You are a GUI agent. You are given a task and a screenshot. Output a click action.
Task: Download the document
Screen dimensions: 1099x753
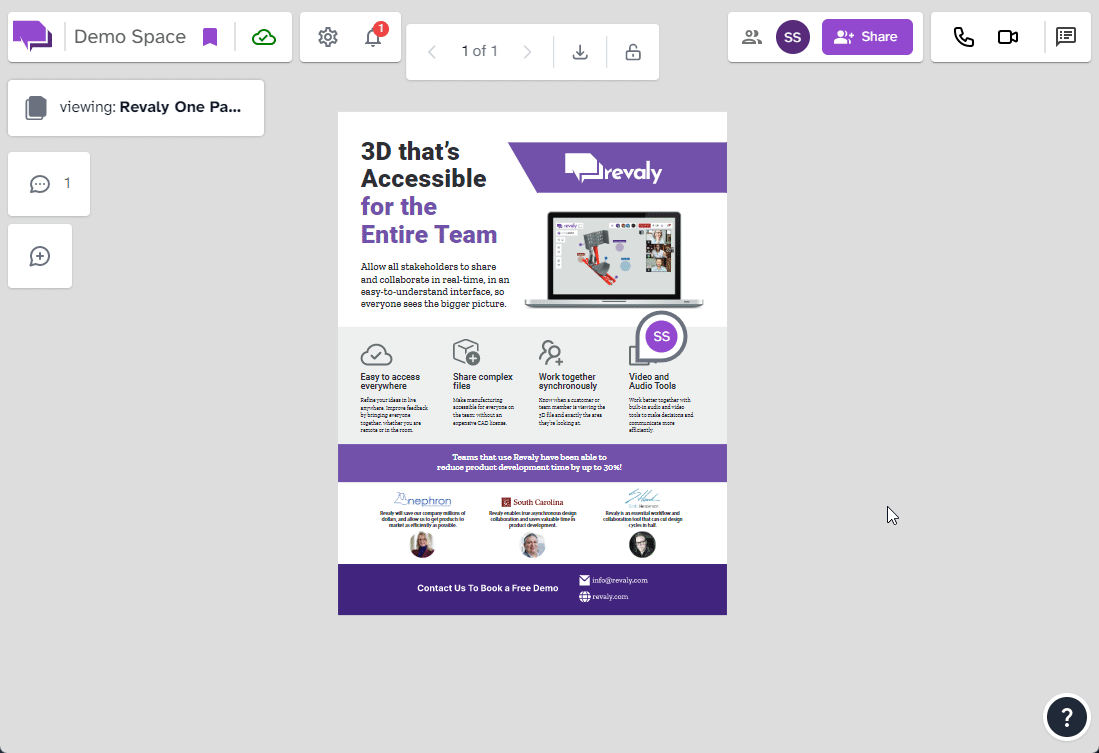point(580,52)
